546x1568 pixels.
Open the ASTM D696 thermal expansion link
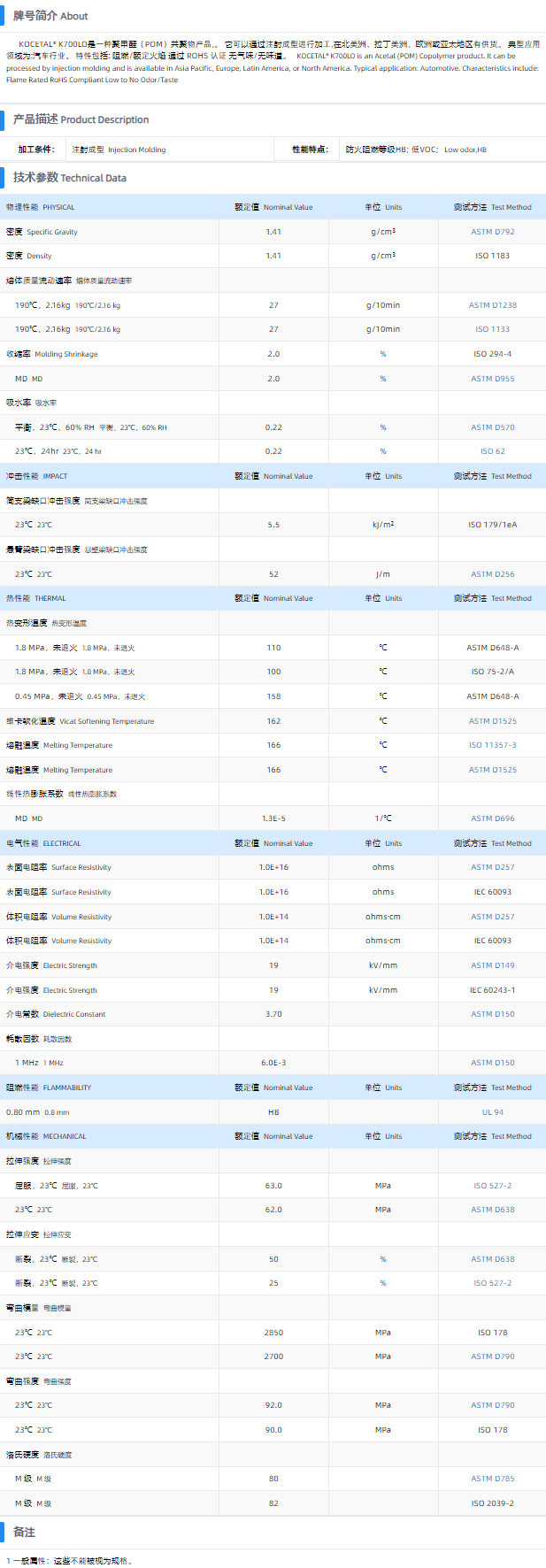click(x=492, y=819)
